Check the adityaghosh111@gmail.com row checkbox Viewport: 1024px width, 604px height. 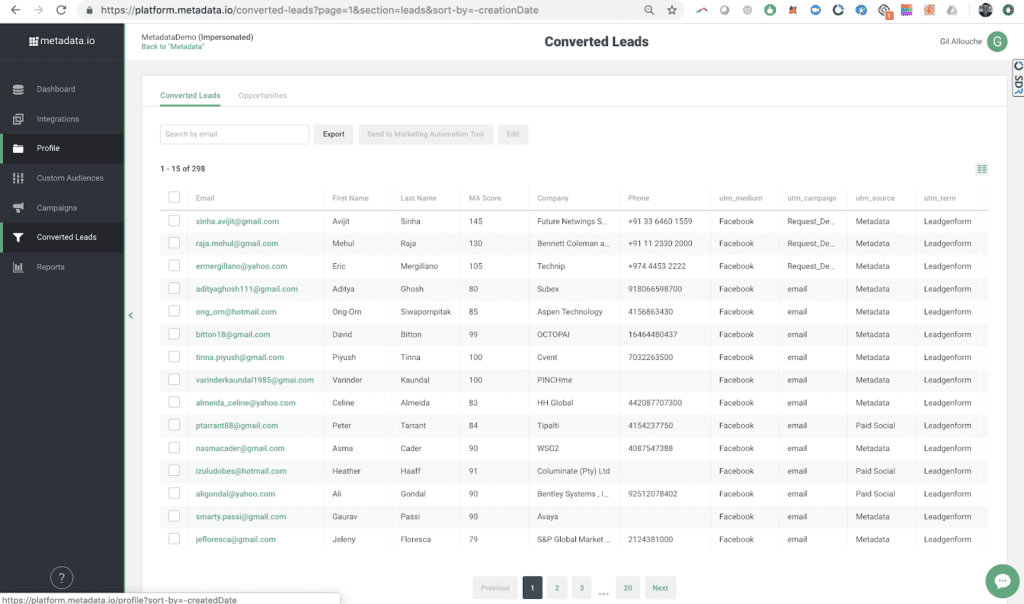tap(174, 289)
